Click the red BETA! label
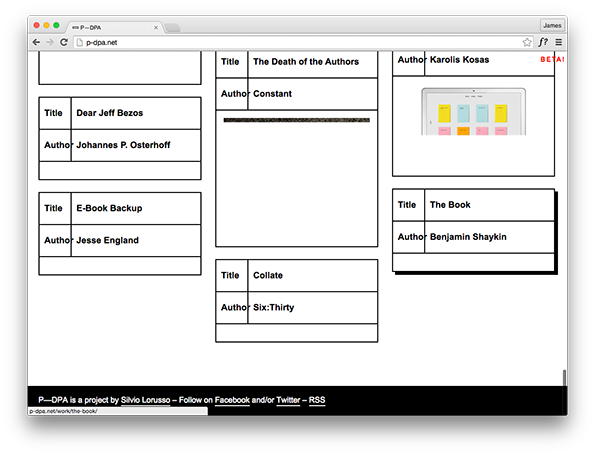595x455 pixels. pyautogui.click(x=552, y=59)
